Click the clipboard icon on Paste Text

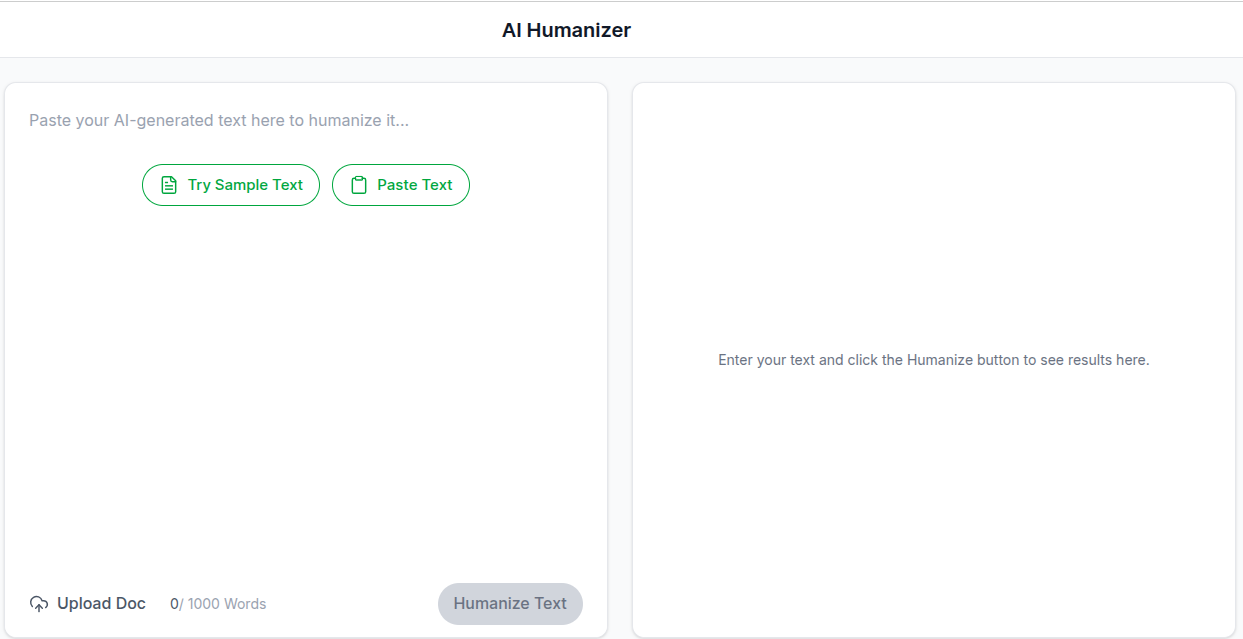pos(359,185)
